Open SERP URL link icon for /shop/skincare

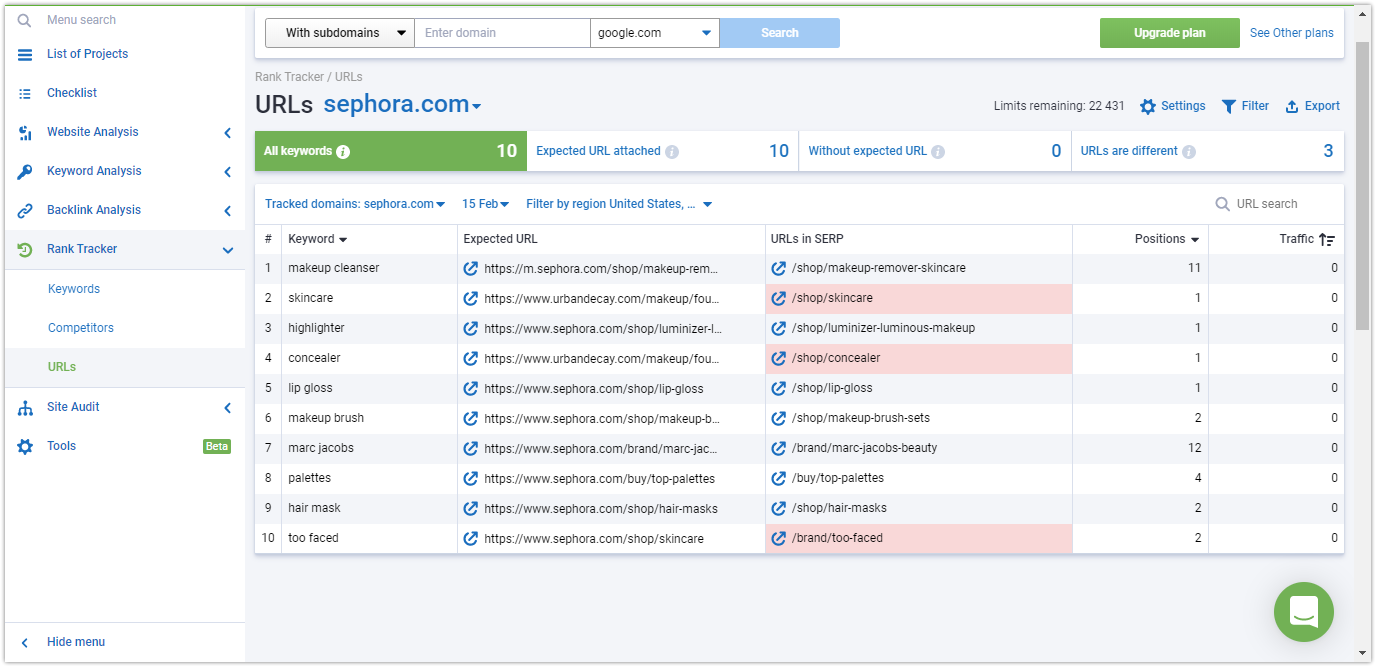click(x=779, y=298)
